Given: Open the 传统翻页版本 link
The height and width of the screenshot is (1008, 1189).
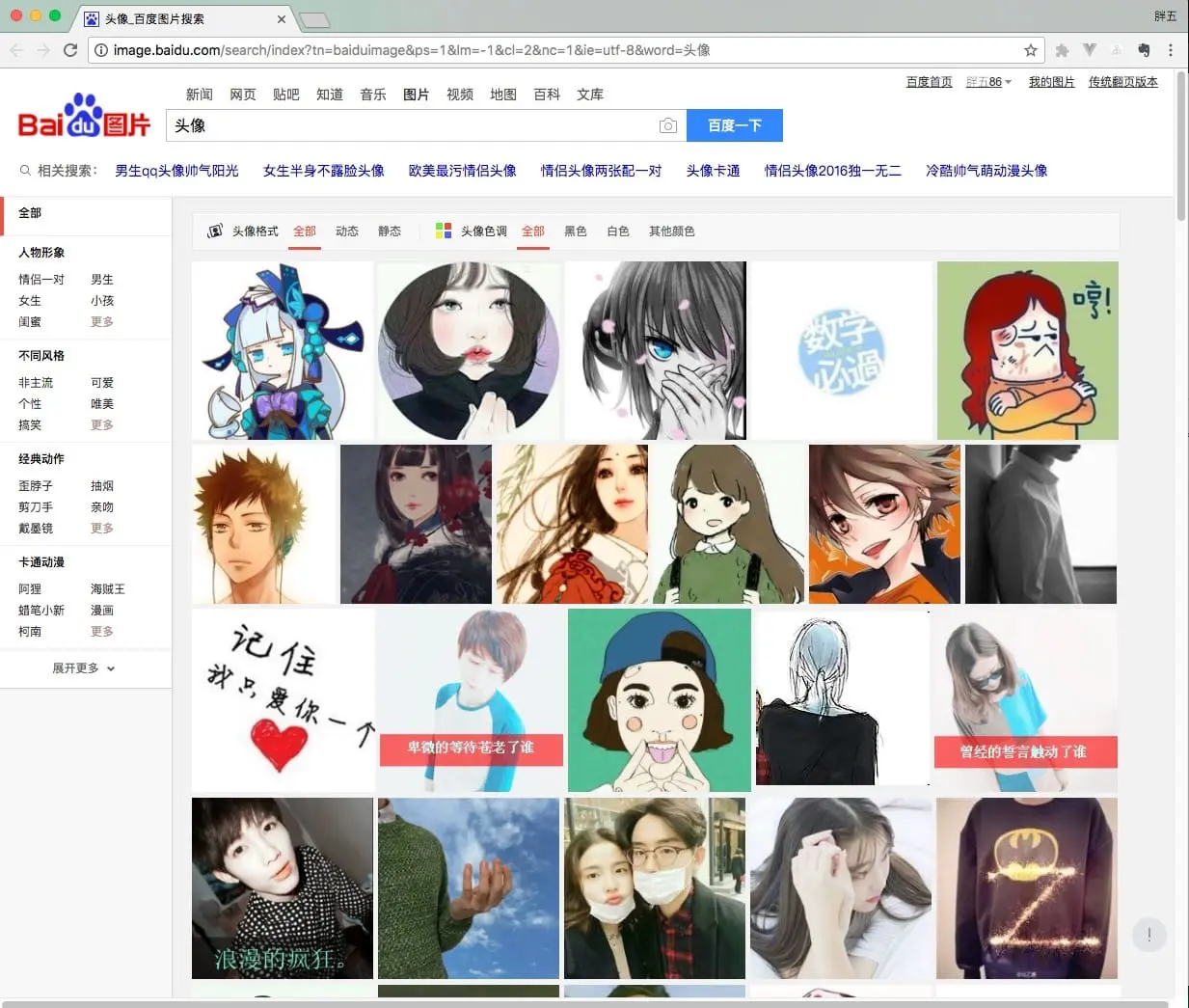Looking at the screenshot, I should point(1123,82).
